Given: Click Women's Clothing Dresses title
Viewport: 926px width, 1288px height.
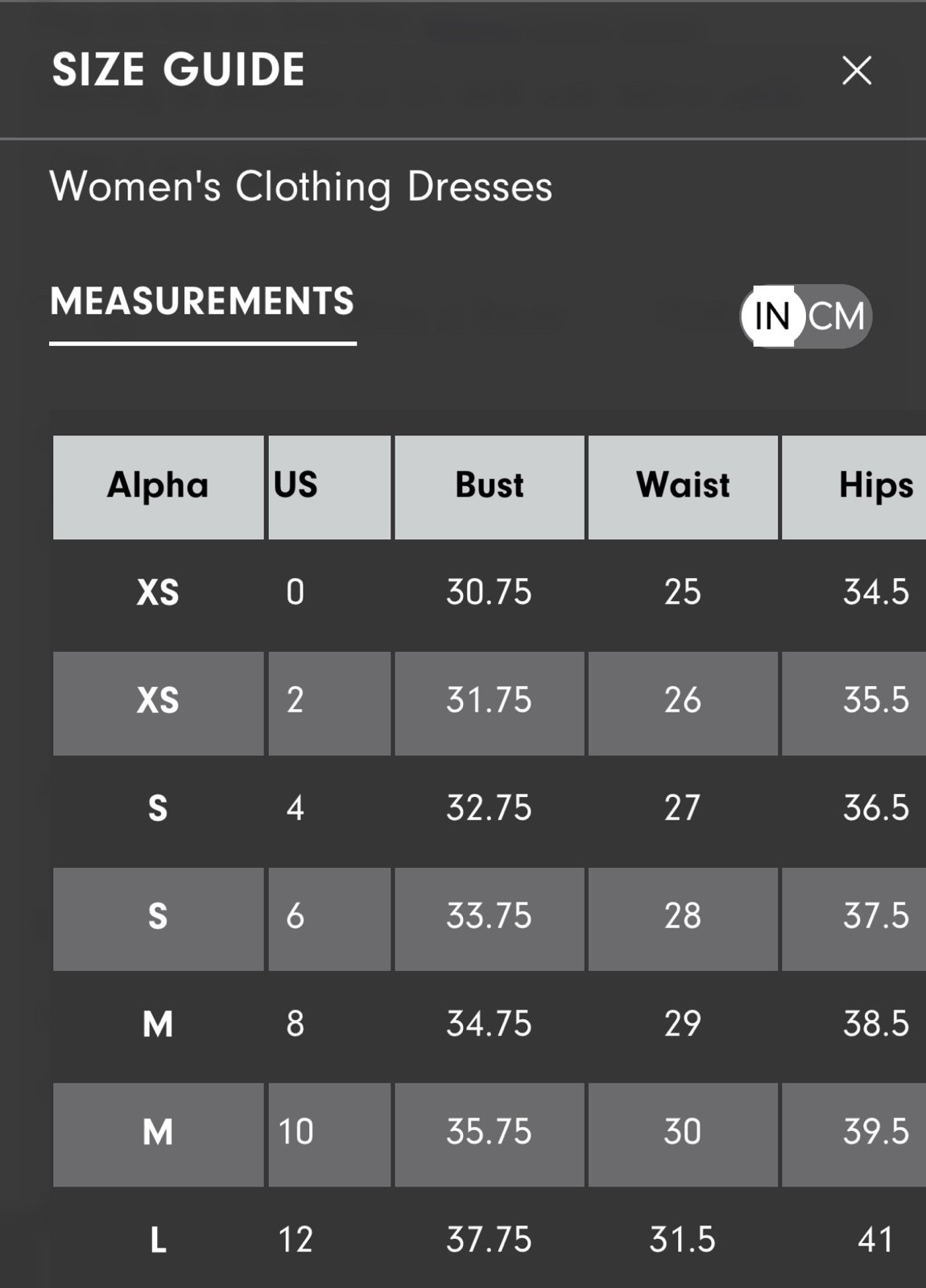Looking at the screenshot, I should (301, 187).
